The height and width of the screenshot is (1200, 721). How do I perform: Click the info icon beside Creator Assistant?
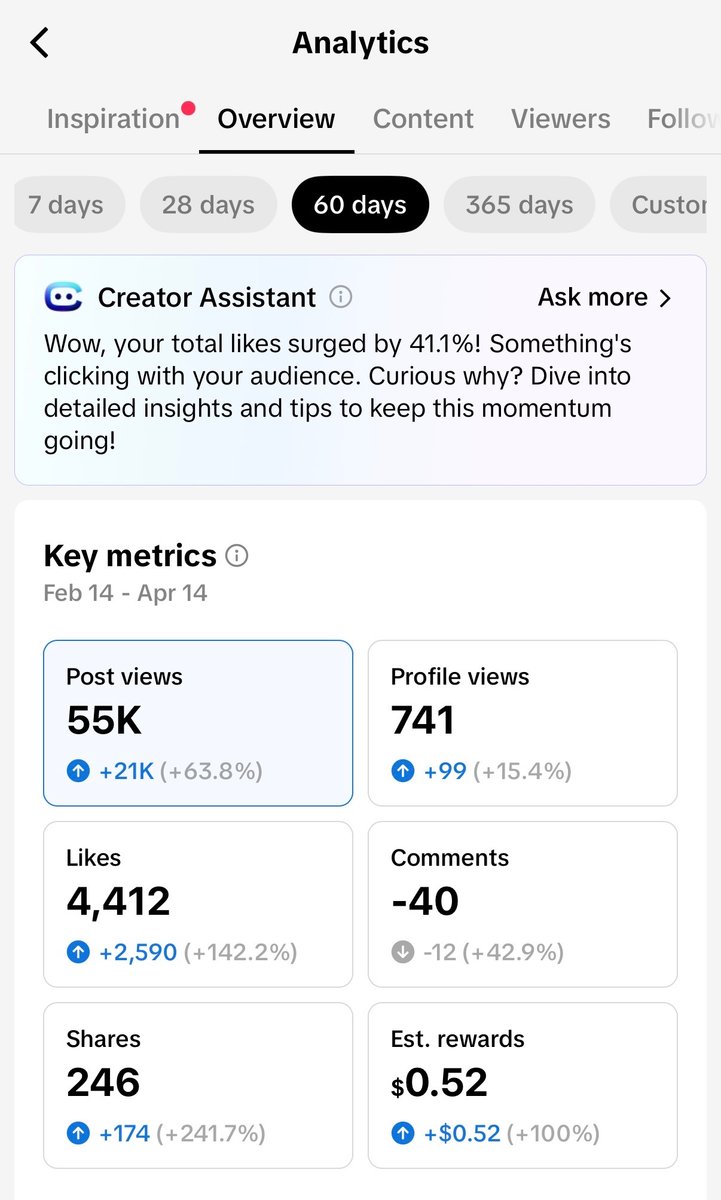pyautogui.click(x=339, y=297)
